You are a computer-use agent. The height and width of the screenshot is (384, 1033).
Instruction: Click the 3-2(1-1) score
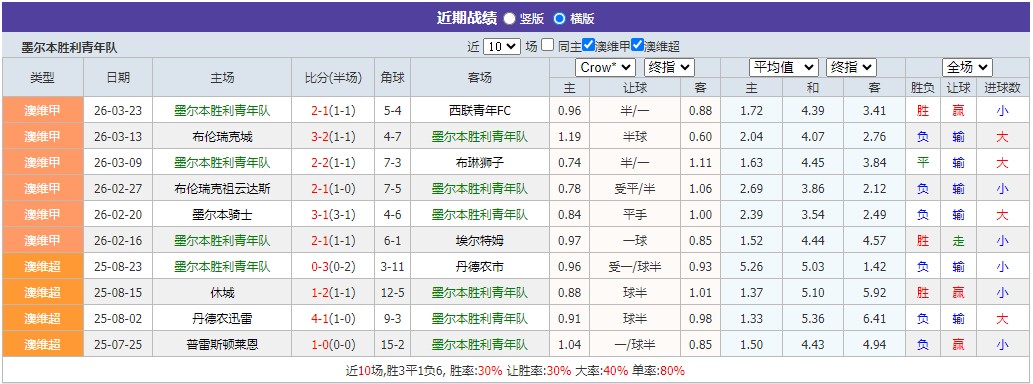(x=333, y=137)
